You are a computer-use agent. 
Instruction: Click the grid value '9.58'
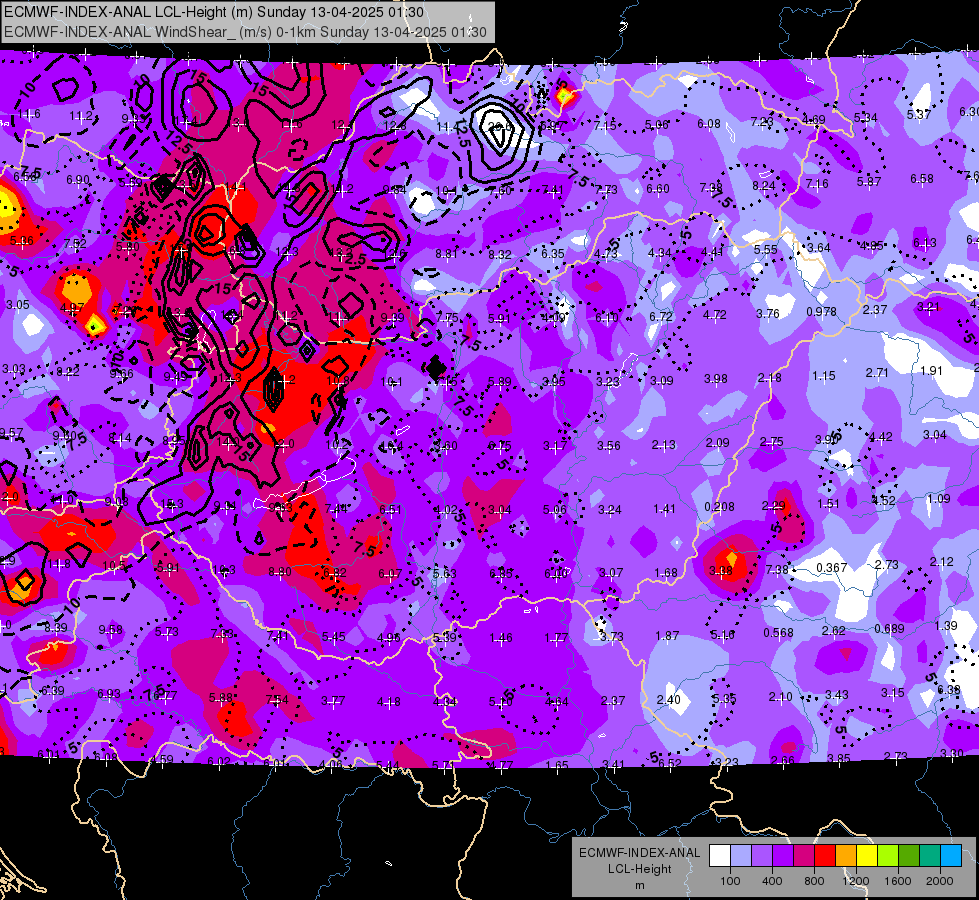[111, 630]
